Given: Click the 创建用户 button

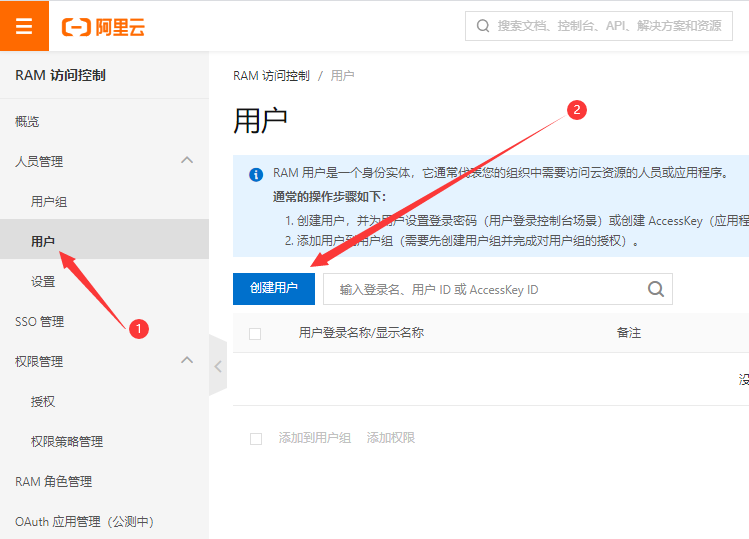Looking at the screenshot, I should pos(274,289).
